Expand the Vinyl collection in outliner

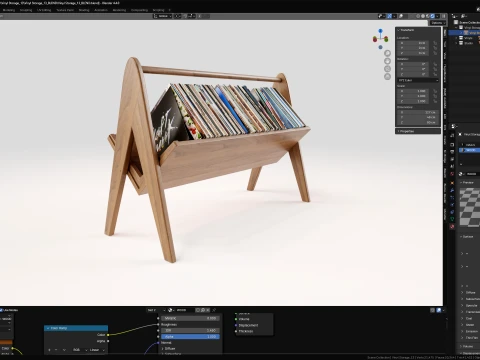point(457,38)
